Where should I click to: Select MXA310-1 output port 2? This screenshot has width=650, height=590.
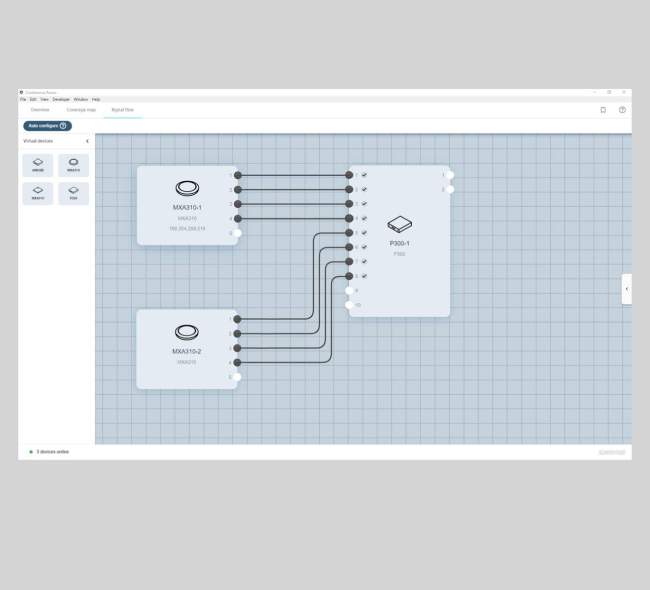(238, 189)
